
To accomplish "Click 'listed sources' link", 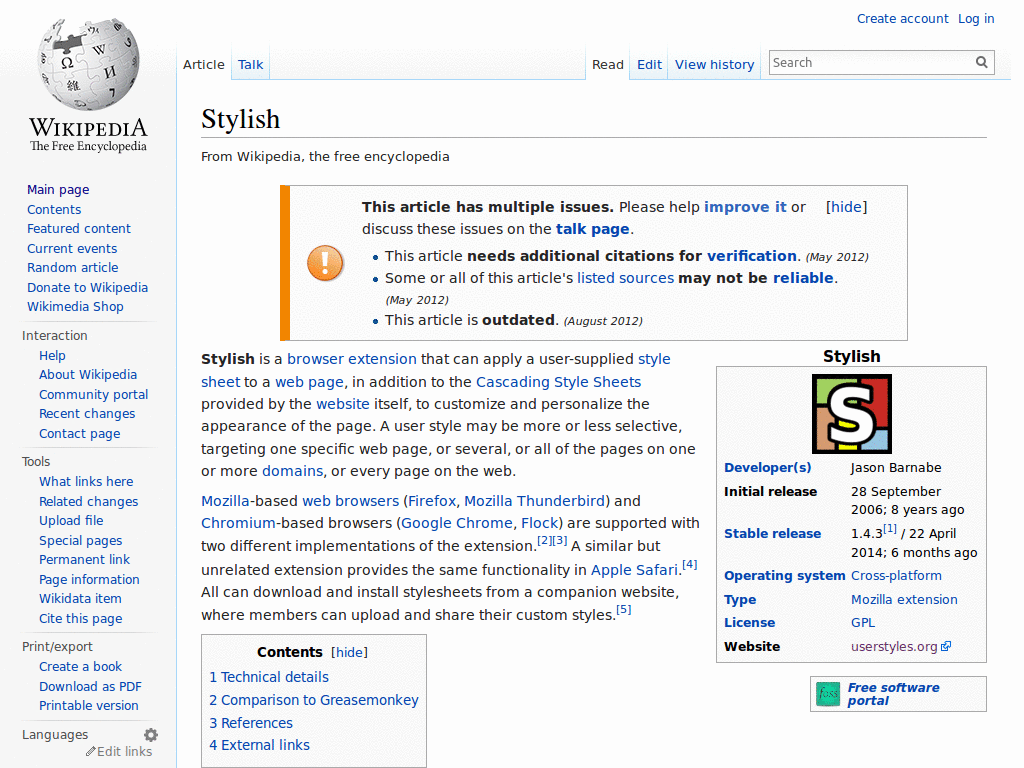I will pyautogui.click(x=625, y=278).
